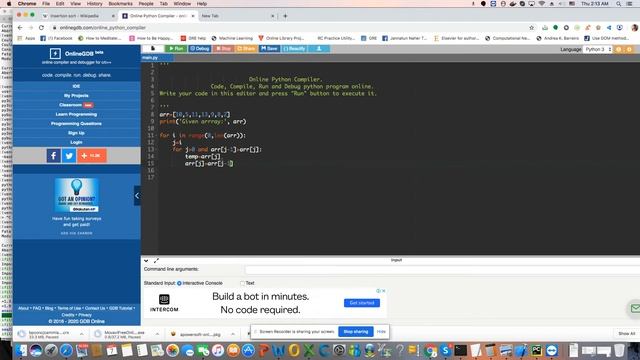The width and height of the screenshot is (640, 360).
Task: Click the new file icon in toolbar
Action: (153, 49)
